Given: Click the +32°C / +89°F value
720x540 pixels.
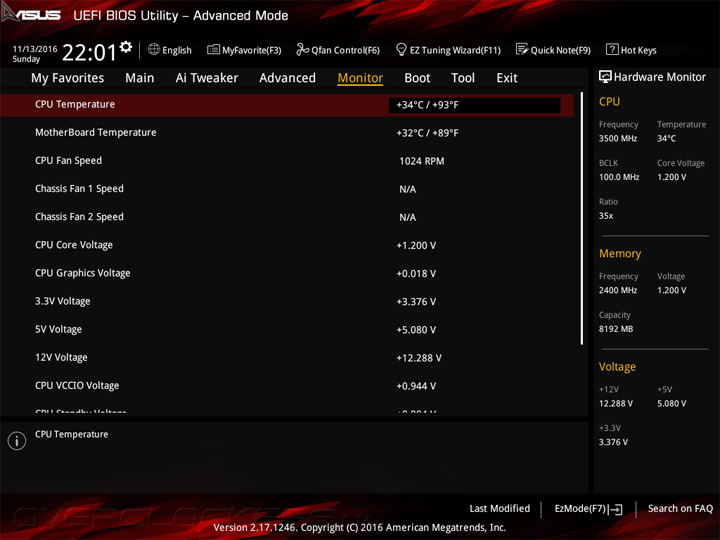Looking at the screenshot, I should [427, 133].
